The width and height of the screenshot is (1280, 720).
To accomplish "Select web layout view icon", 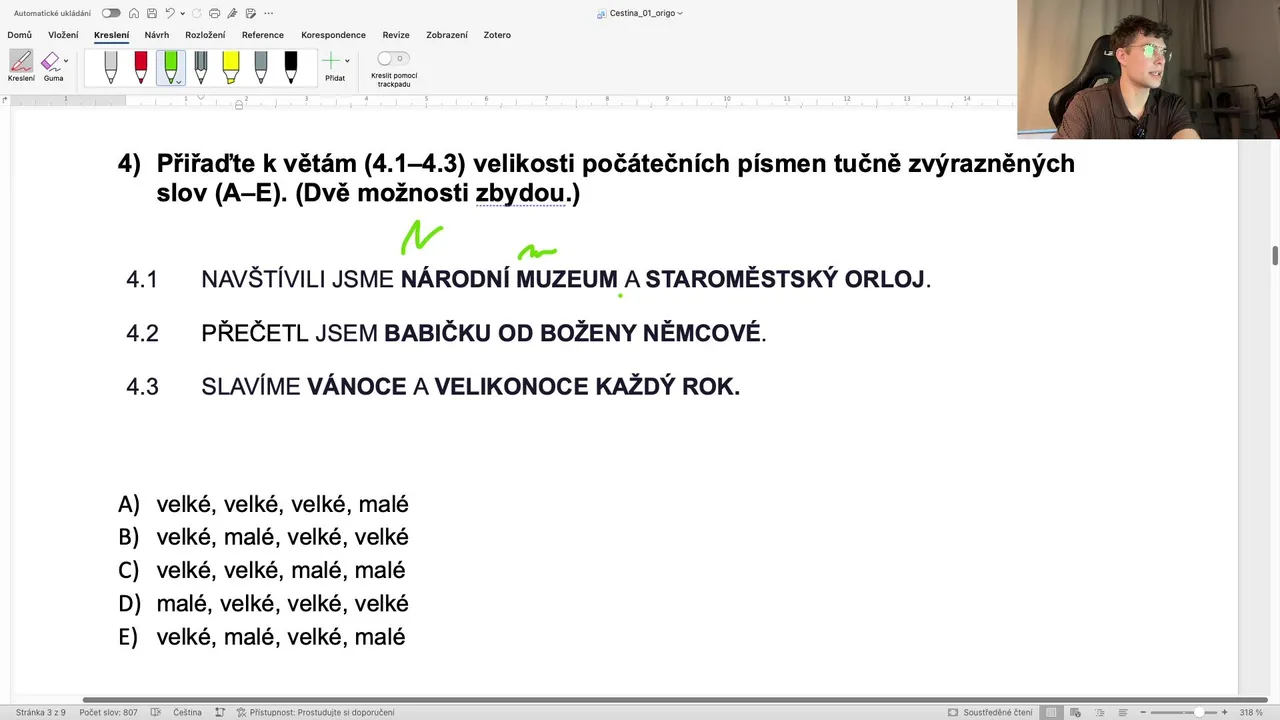I will click(1073, 712).
